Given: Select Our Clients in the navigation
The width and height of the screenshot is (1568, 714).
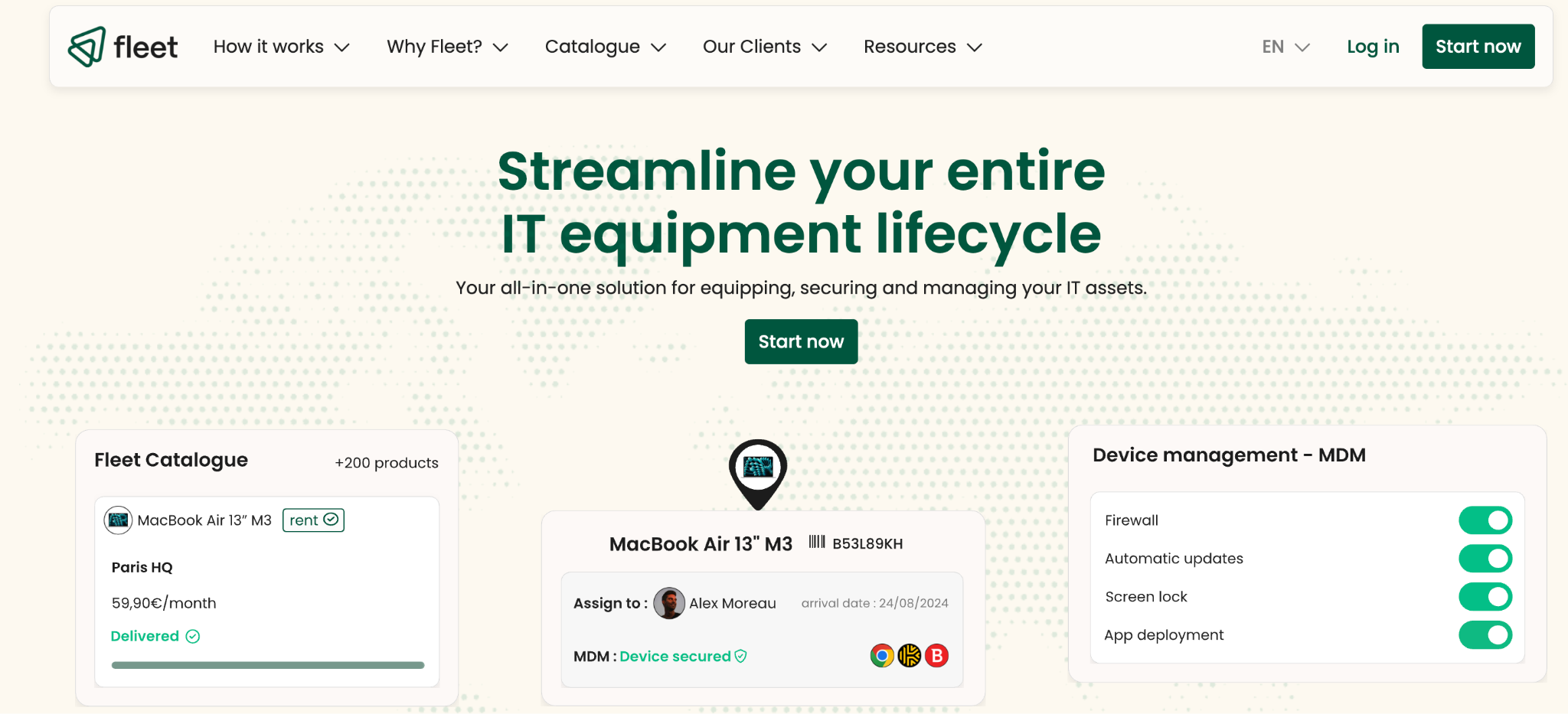Looking at the screenshot, I should [x=752, y=47].
